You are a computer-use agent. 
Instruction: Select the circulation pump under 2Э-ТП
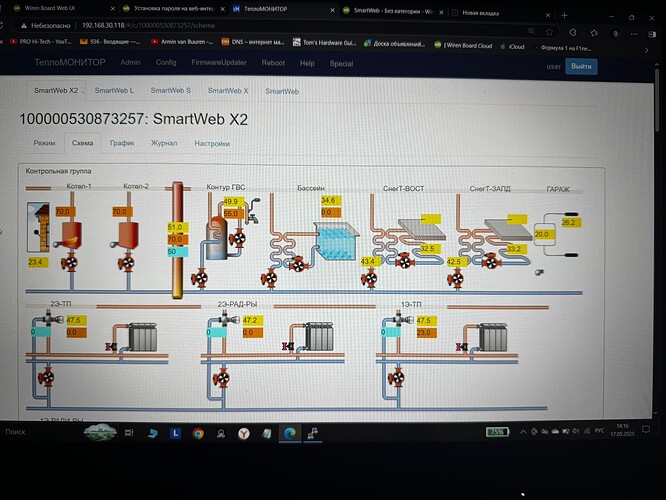(46, 377)
